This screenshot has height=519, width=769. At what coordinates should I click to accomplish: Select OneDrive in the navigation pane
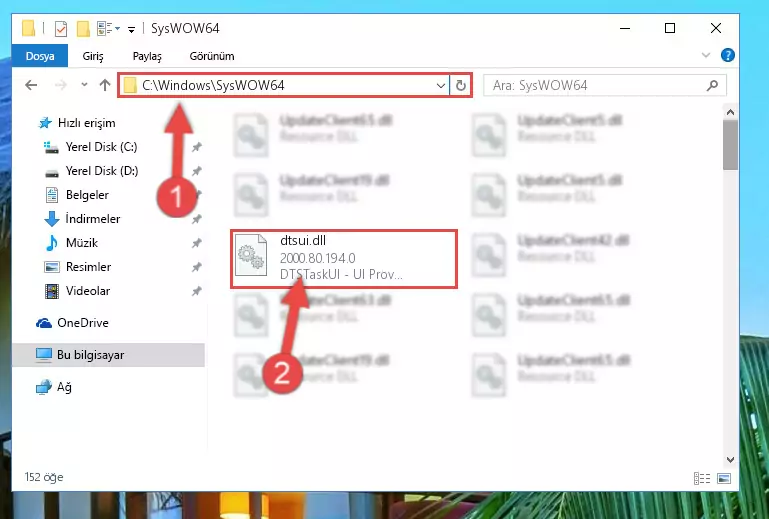(83, 323)
